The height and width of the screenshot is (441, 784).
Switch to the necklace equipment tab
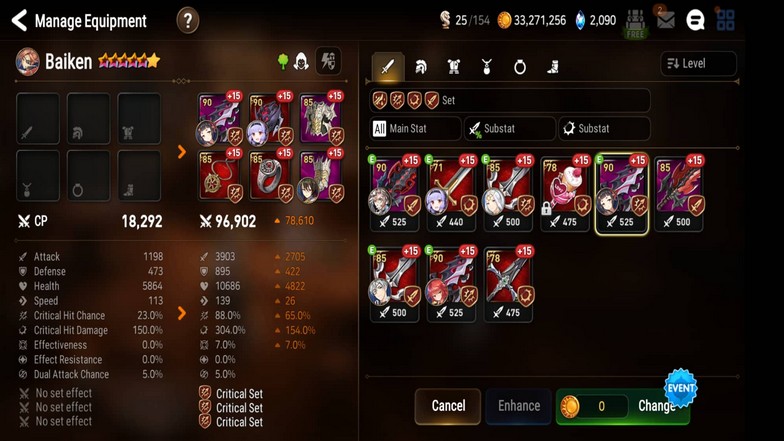click(486, 66)
